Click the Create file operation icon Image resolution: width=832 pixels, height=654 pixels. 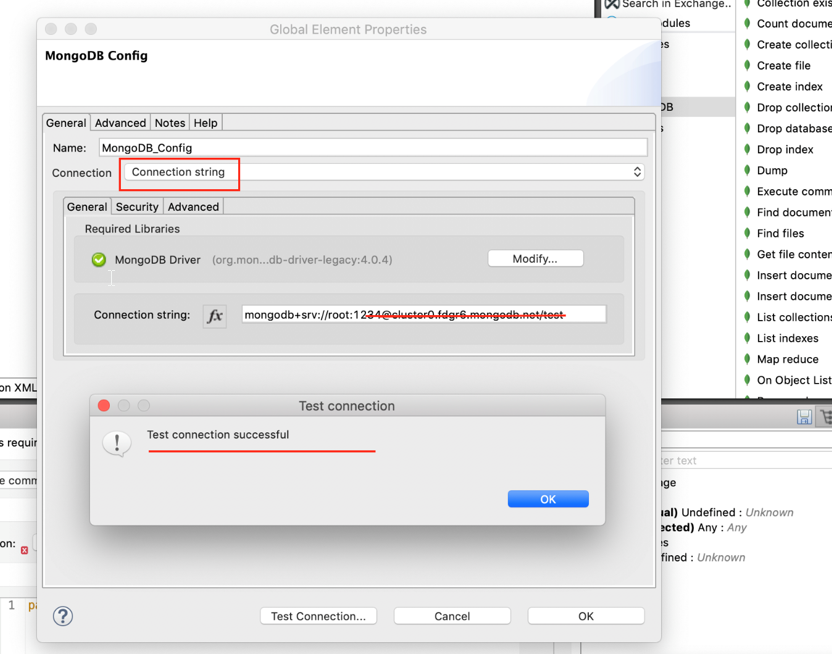[x=747, y=65]
